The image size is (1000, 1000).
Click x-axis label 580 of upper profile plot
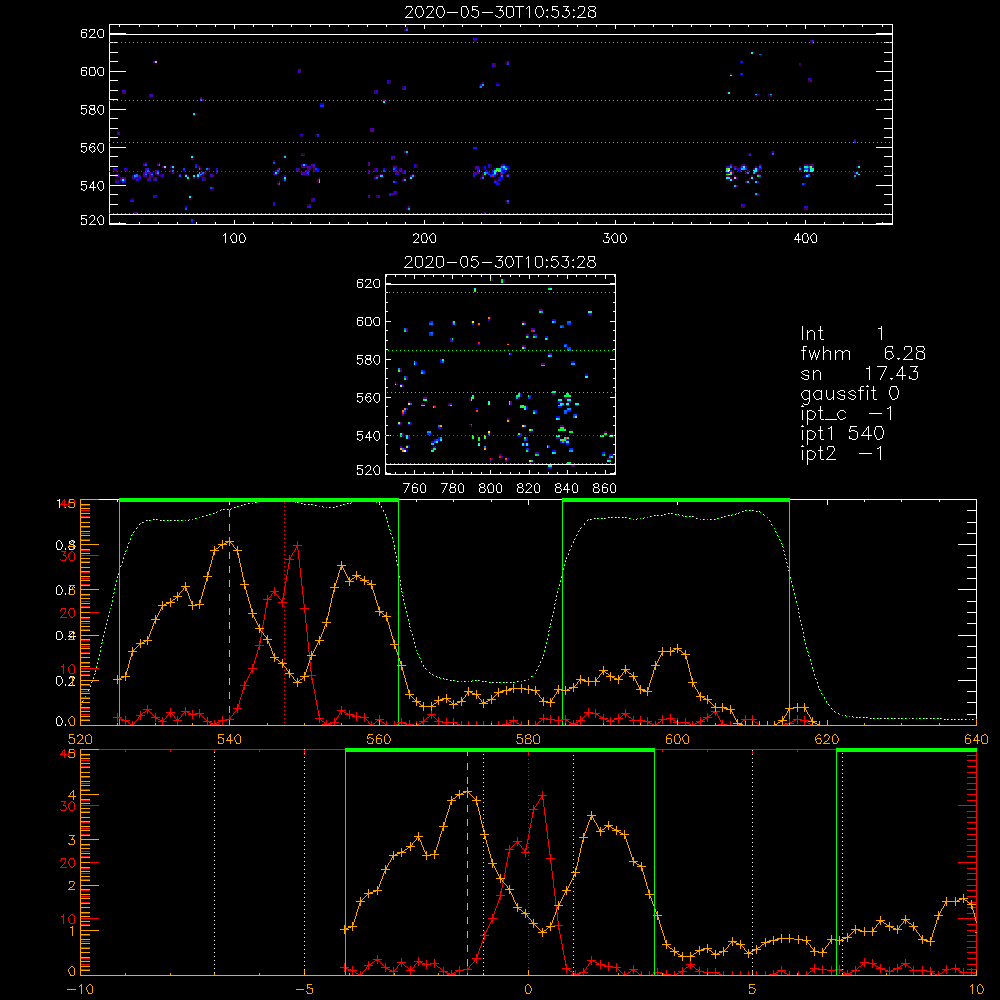coord(528,739)
